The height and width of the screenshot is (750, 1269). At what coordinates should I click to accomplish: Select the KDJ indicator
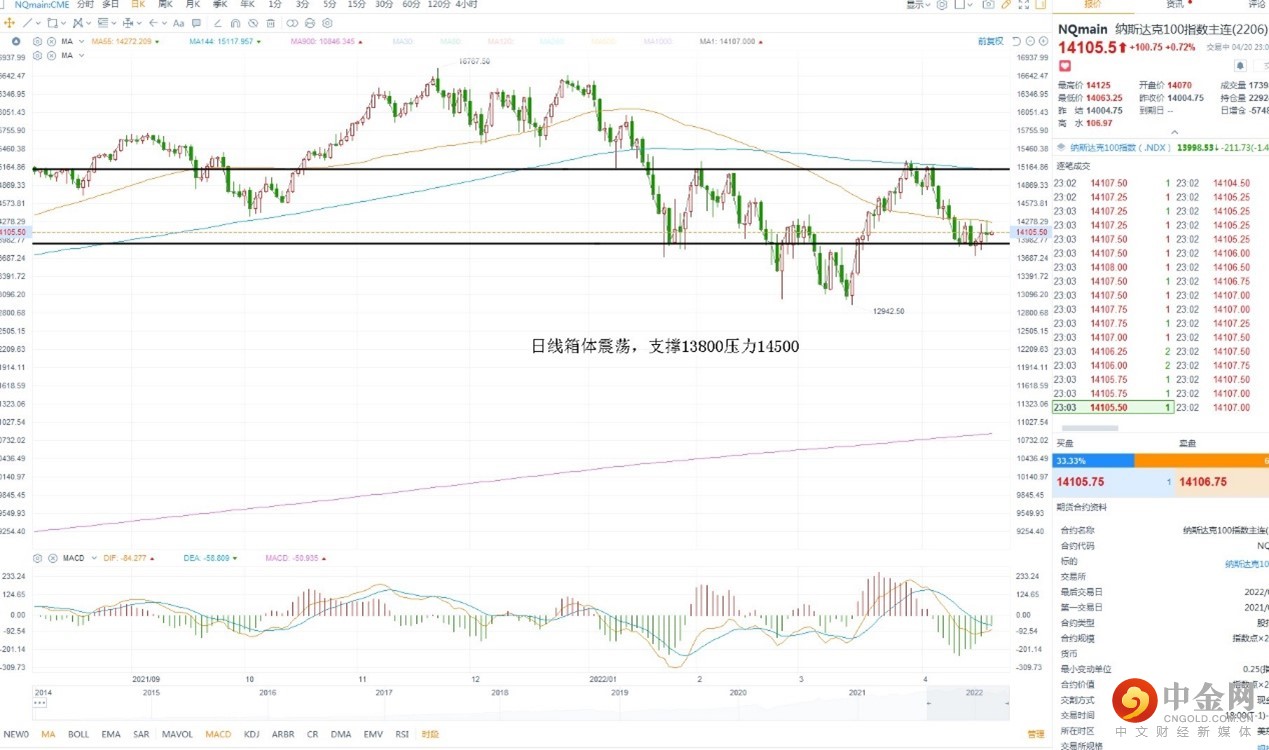pos(250,734)
